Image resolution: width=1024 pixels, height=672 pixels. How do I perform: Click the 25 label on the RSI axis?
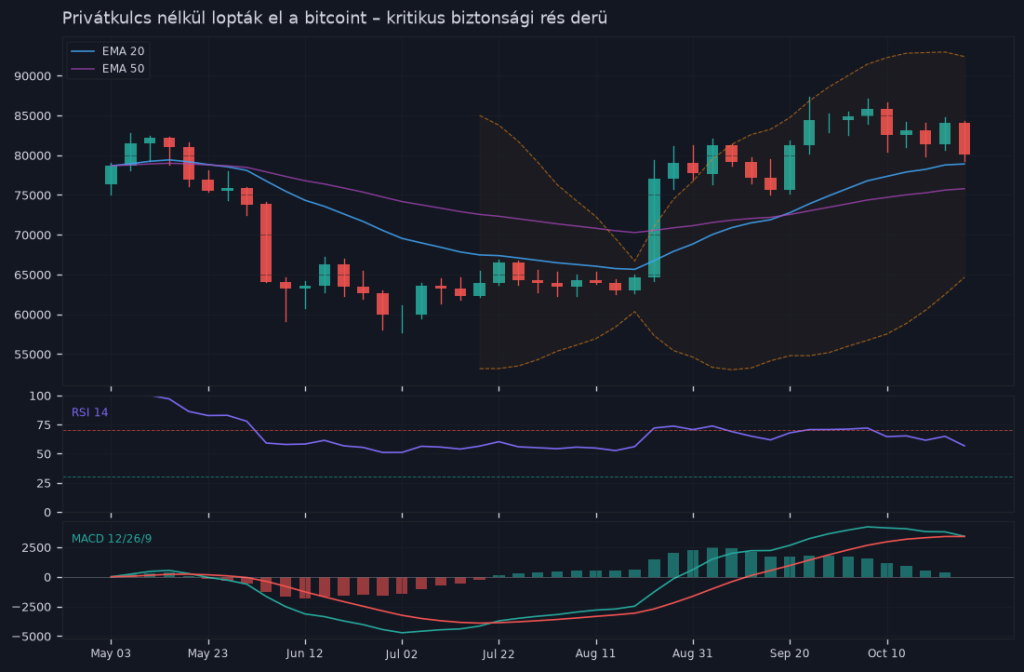[44, 483]
